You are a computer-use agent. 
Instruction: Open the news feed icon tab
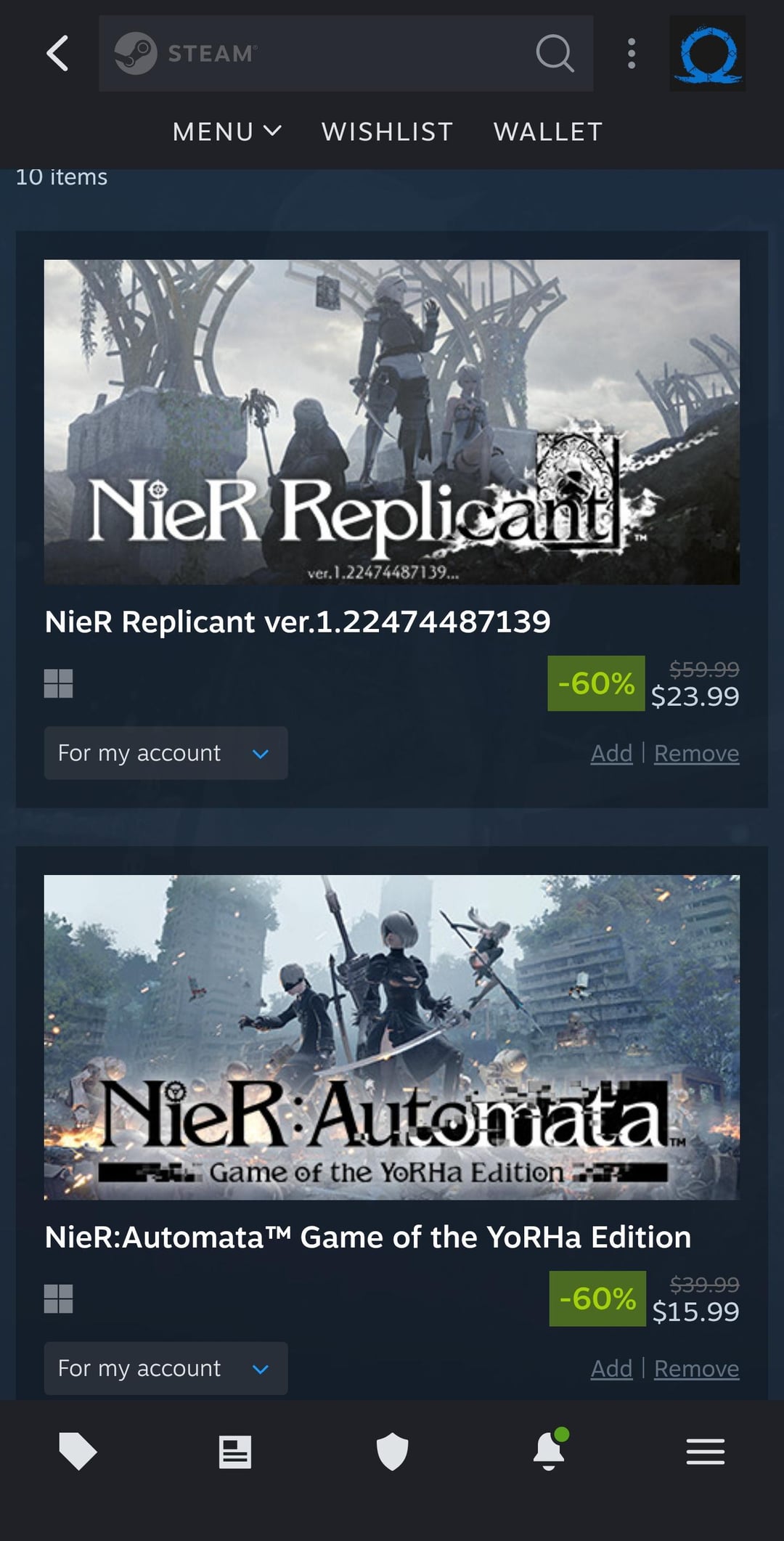pyautogui.click(x=235, y=1452)
